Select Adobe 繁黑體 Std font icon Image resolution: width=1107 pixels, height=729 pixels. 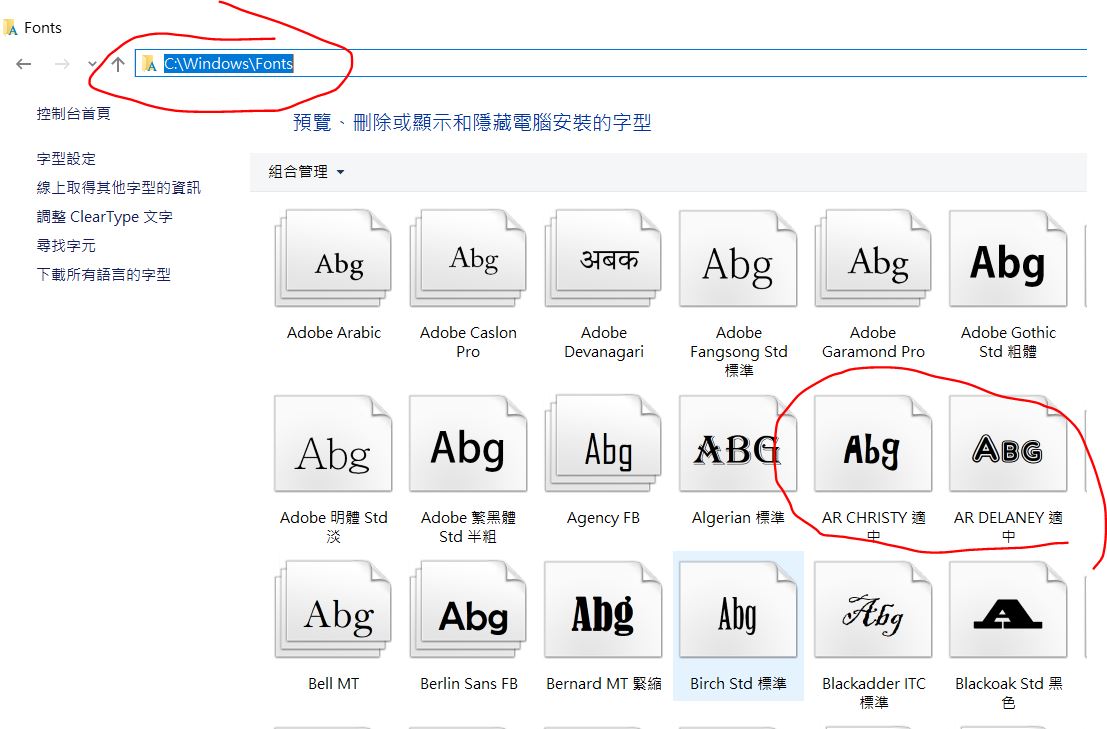pos(468,443)
